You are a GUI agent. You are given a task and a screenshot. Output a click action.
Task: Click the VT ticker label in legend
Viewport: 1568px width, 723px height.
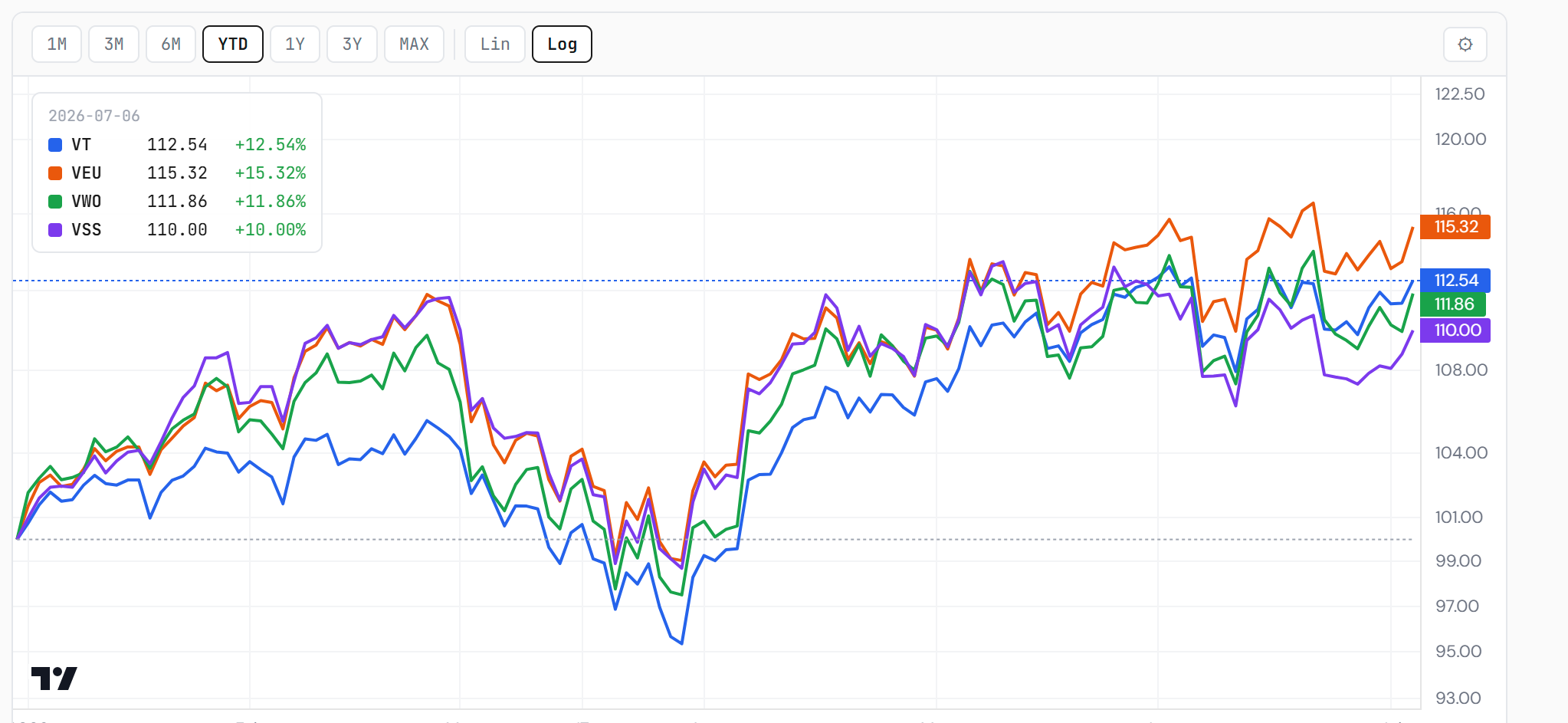tap(81, 145)
